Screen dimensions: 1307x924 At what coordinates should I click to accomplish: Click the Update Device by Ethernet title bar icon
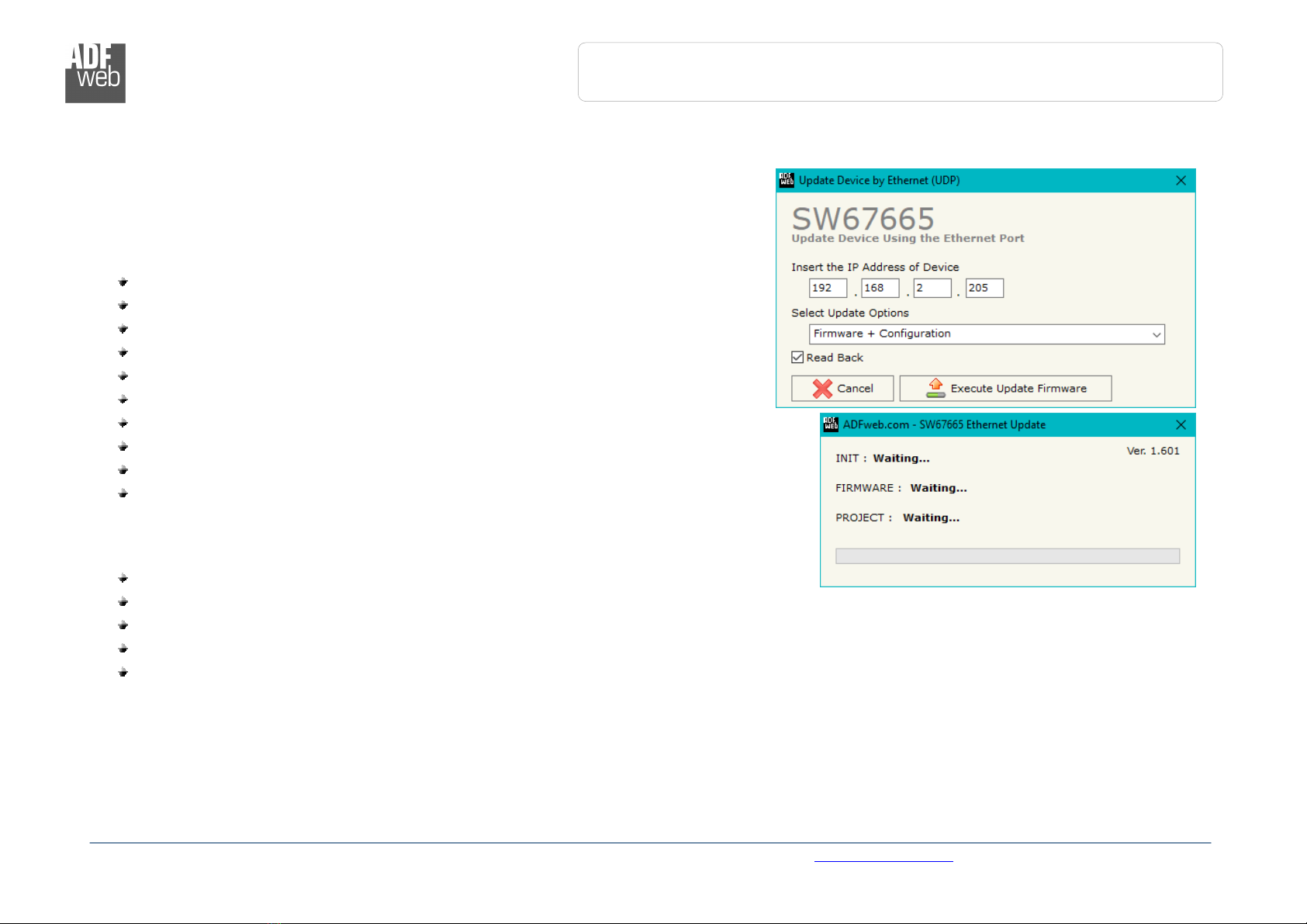[x=787, y=180]
